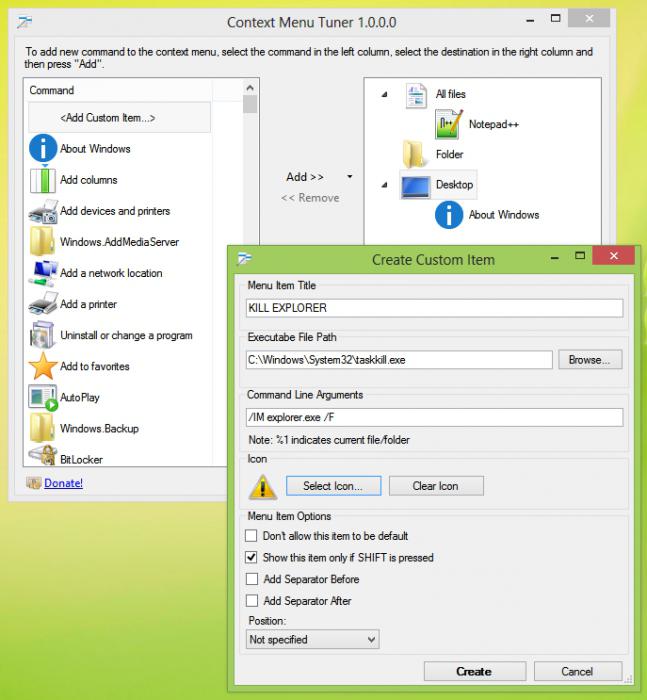Click the command list vertical scrollbar
This screenshot has width=647, height=700.
pos(250,280)
